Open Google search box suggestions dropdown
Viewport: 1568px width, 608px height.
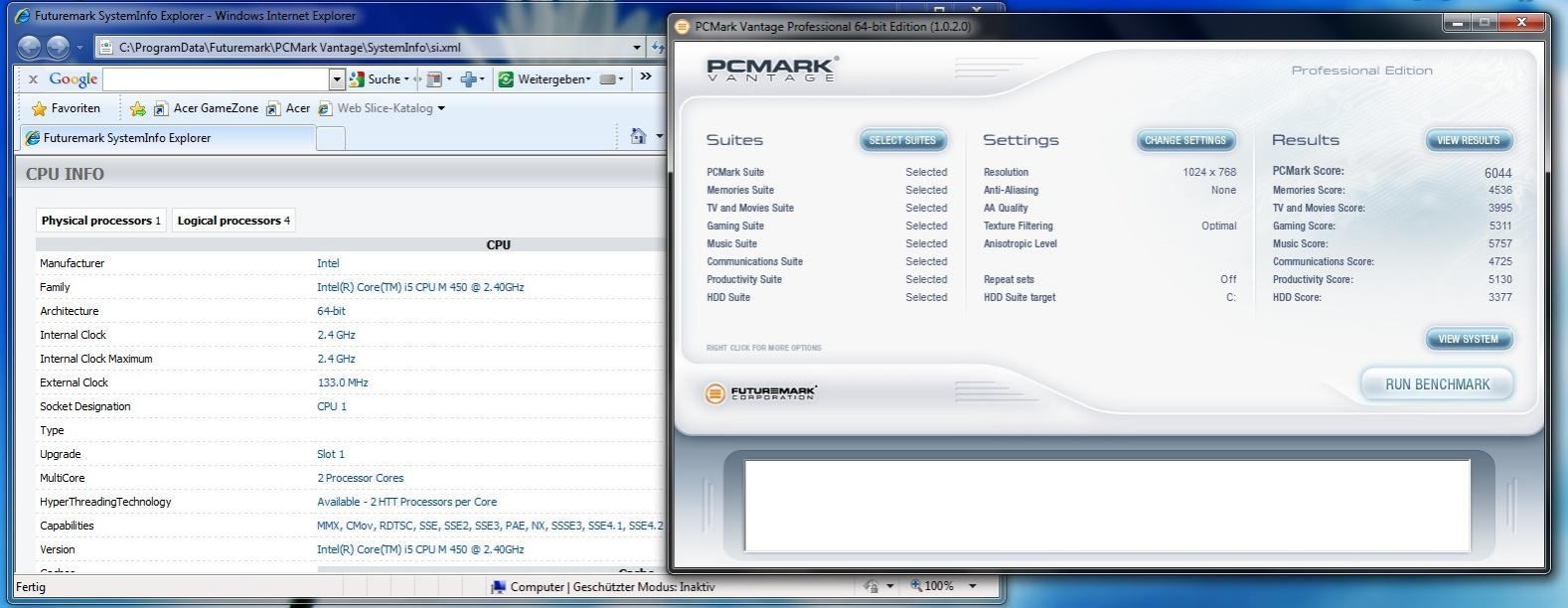point(337,78)
